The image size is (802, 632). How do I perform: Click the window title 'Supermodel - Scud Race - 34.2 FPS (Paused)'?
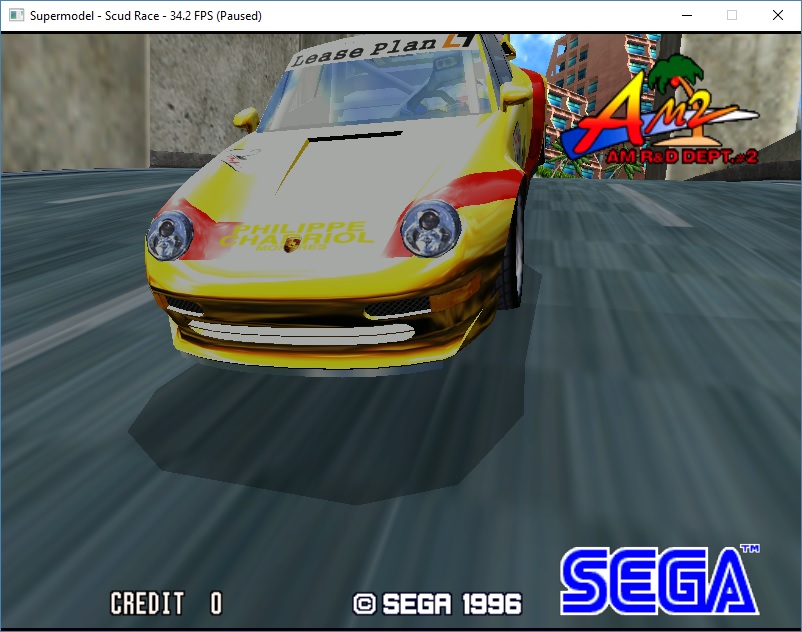(146, 16)
